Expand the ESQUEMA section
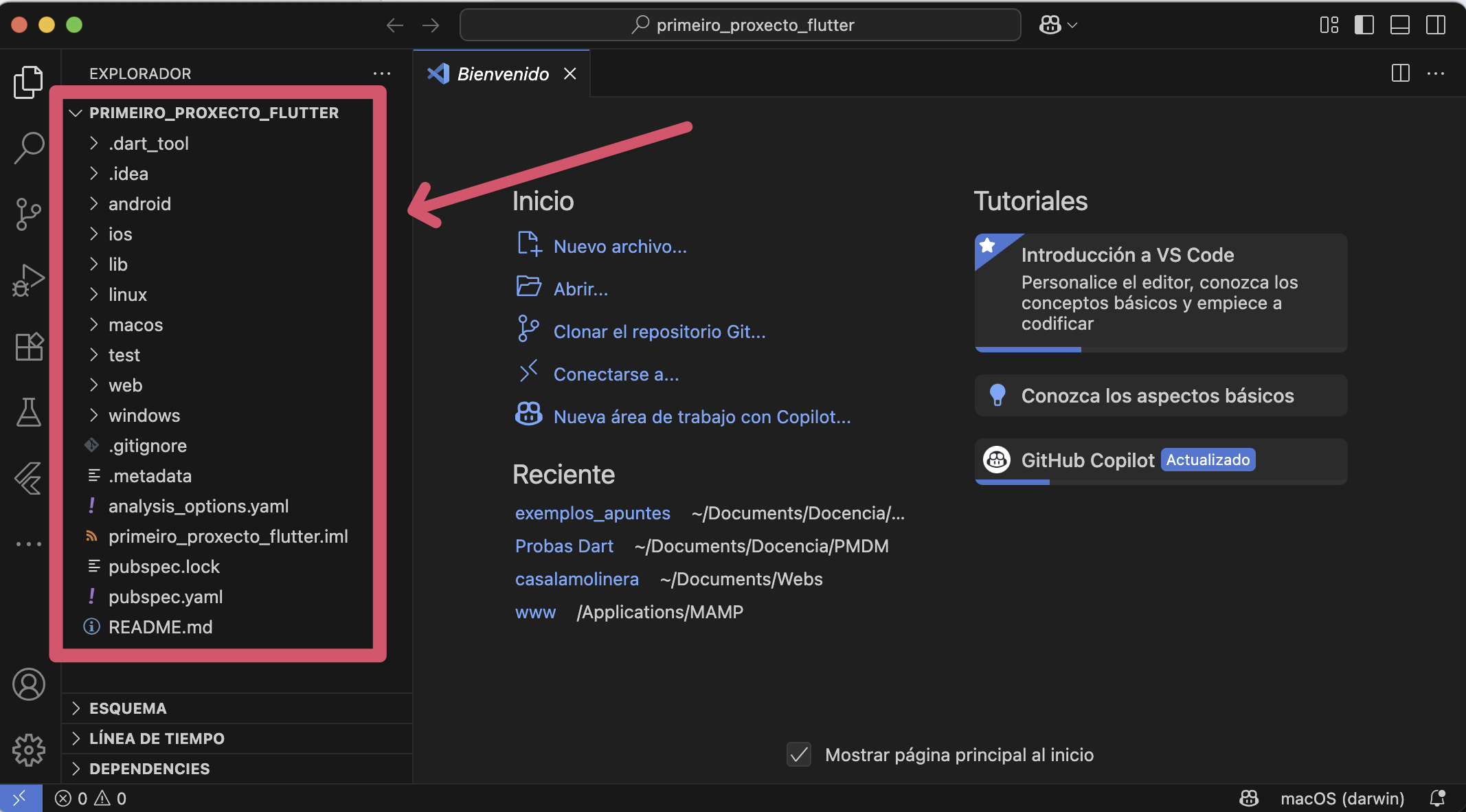This screenshot has width=1466, height=812. [128, 708]
